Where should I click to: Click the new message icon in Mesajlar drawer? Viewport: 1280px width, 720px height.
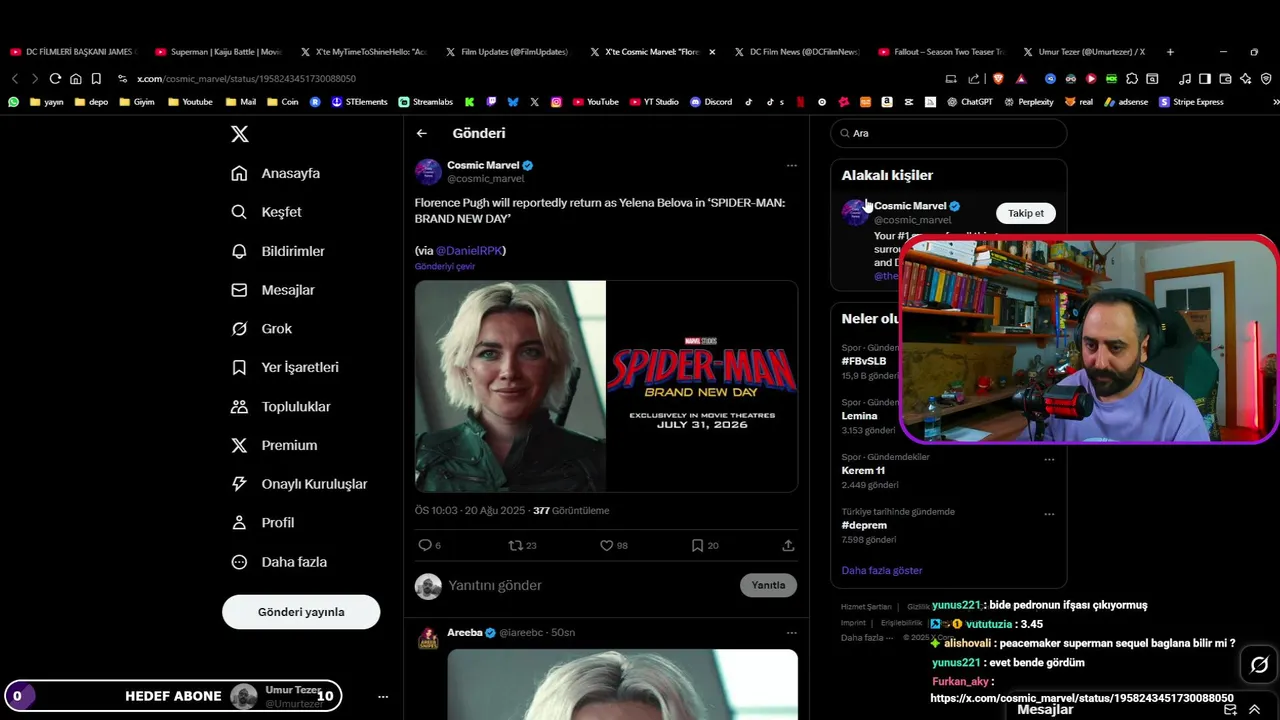1231,709
